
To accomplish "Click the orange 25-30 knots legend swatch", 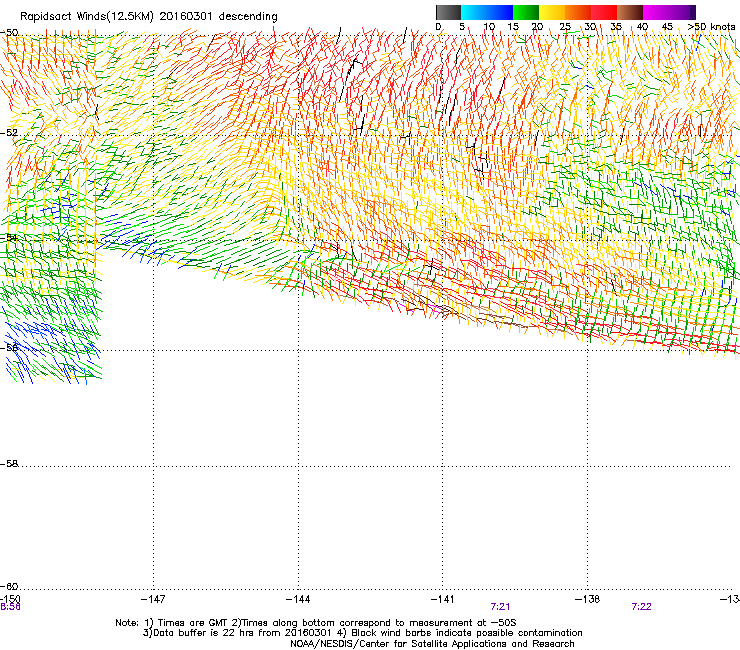I will [578, 12].
